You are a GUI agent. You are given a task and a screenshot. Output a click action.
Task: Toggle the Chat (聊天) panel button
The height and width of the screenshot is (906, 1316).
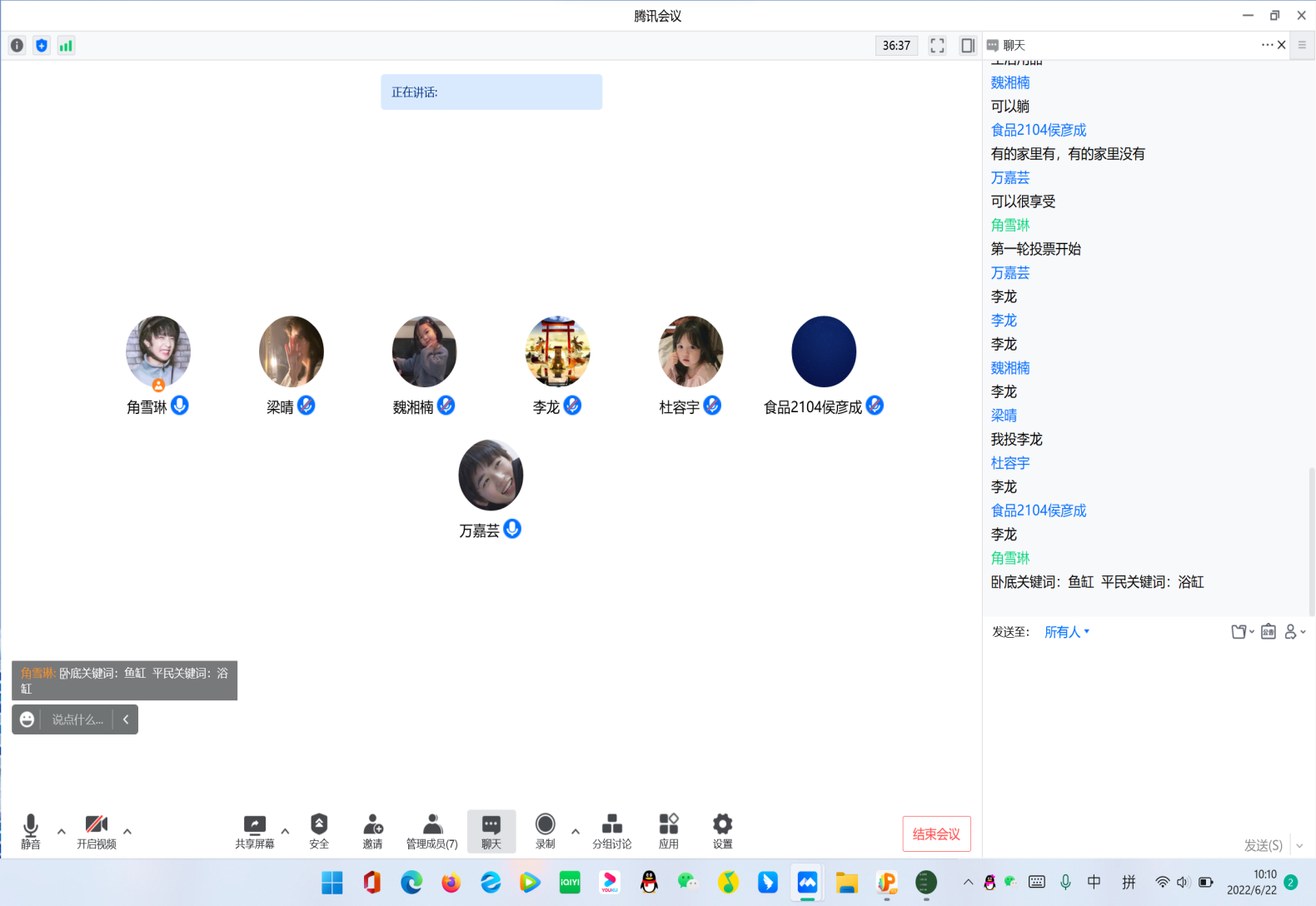tap(491, 830)
